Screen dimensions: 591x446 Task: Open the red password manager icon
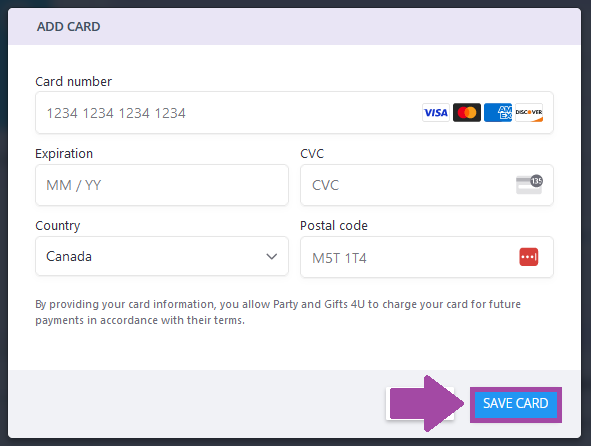point(528,257)
